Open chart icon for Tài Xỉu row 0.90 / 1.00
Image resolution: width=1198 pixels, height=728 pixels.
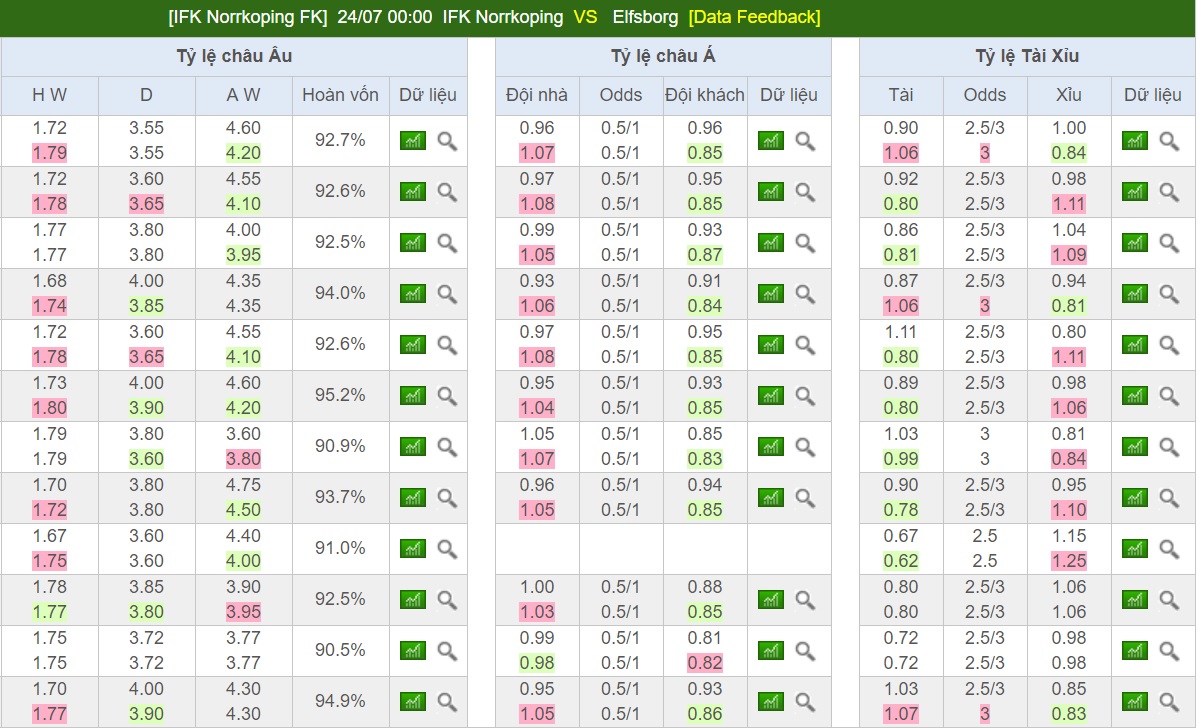(x=1135, y=141)
